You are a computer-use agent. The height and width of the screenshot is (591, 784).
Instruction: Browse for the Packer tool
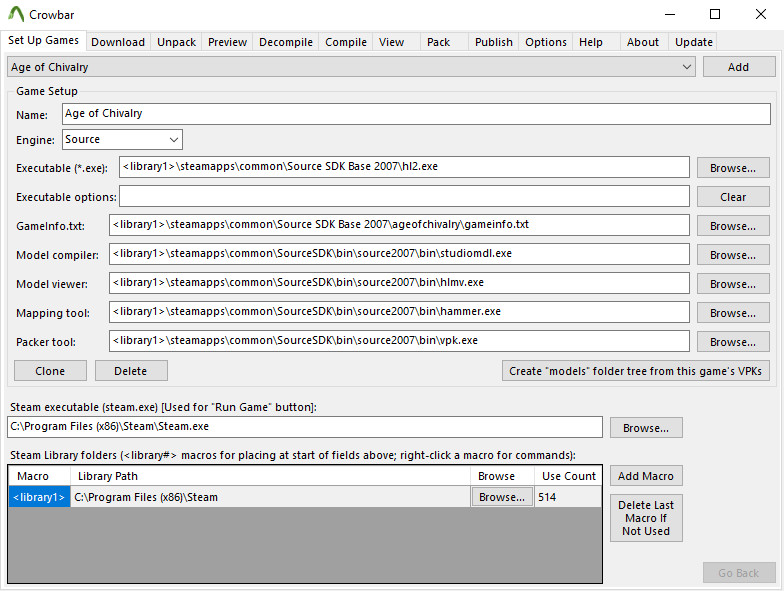tap(733, 342)
